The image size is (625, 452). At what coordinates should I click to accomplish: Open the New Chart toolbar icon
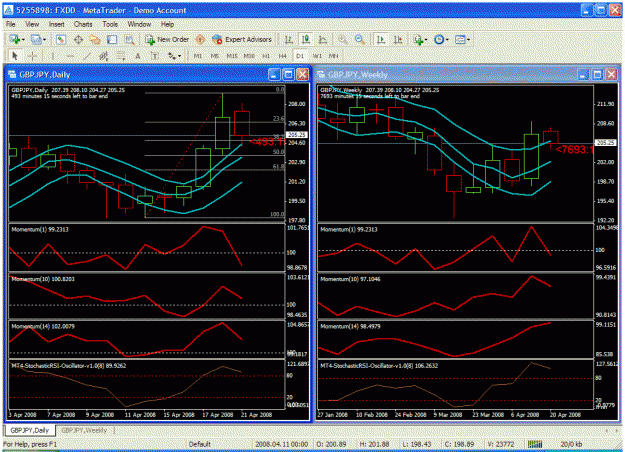pos(15,39)
